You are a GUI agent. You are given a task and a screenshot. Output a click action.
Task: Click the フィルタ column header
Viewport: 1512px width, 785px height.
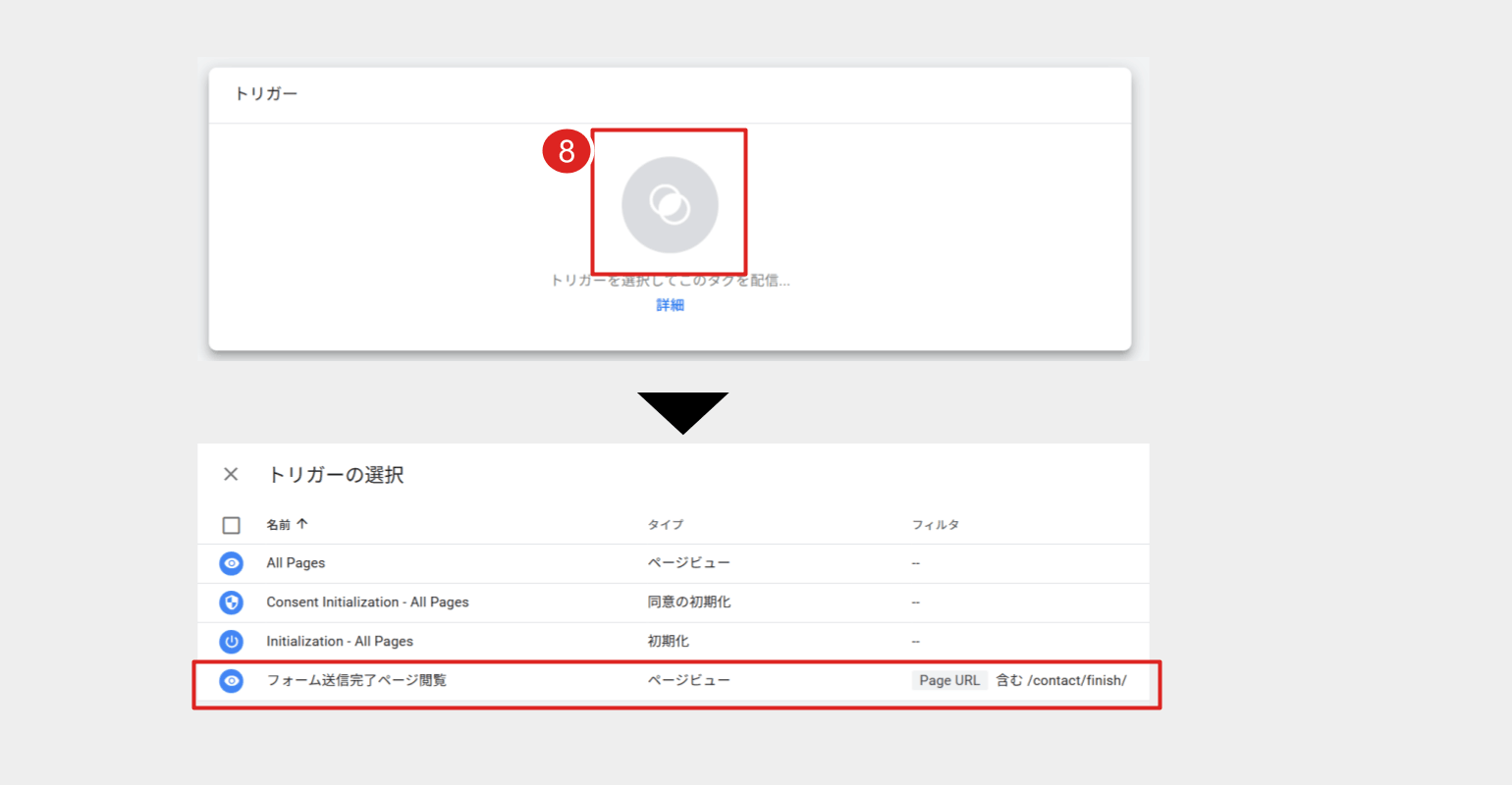click(x=935, y=525)
